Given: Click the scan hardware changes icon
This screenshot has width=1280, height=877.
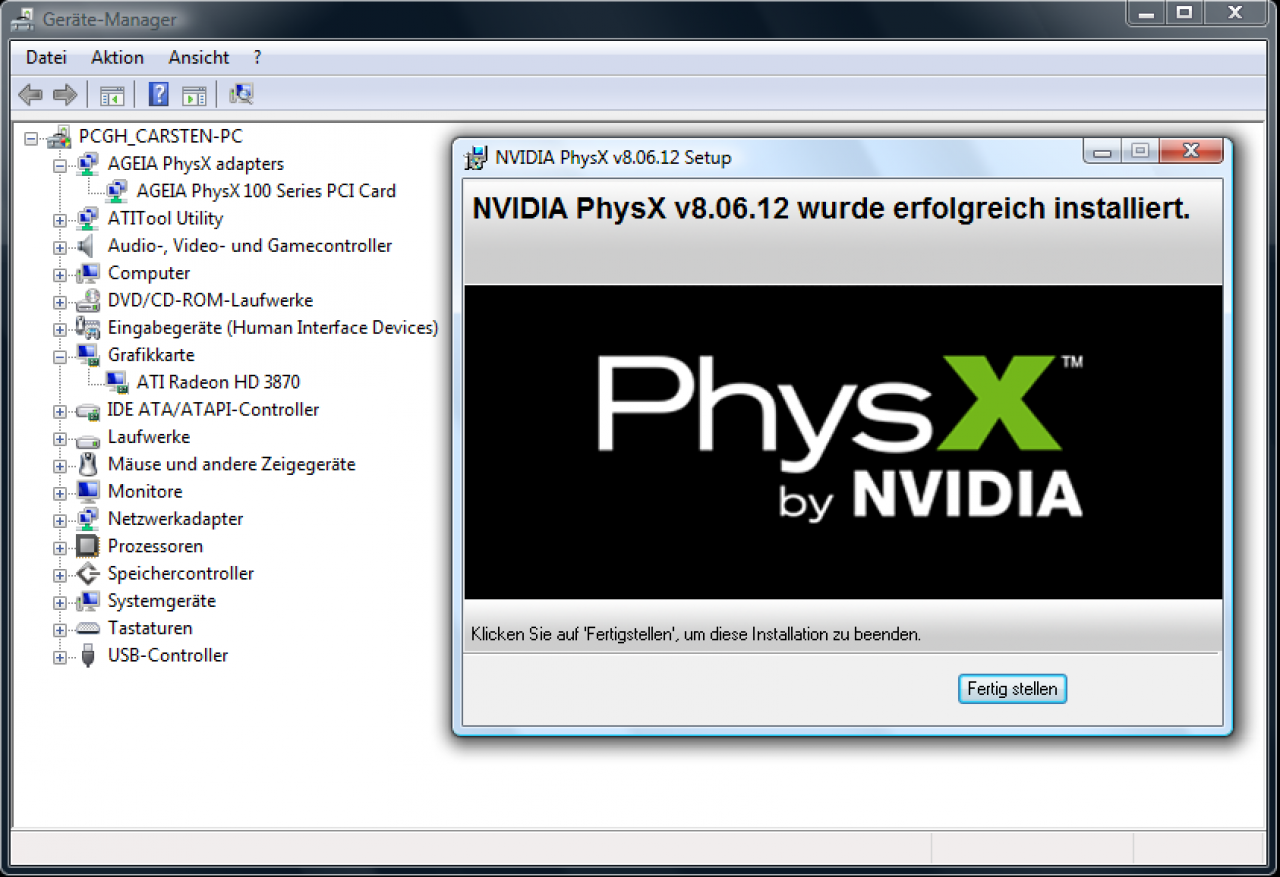Looking at the screenshot, I should tap(241, 95).
